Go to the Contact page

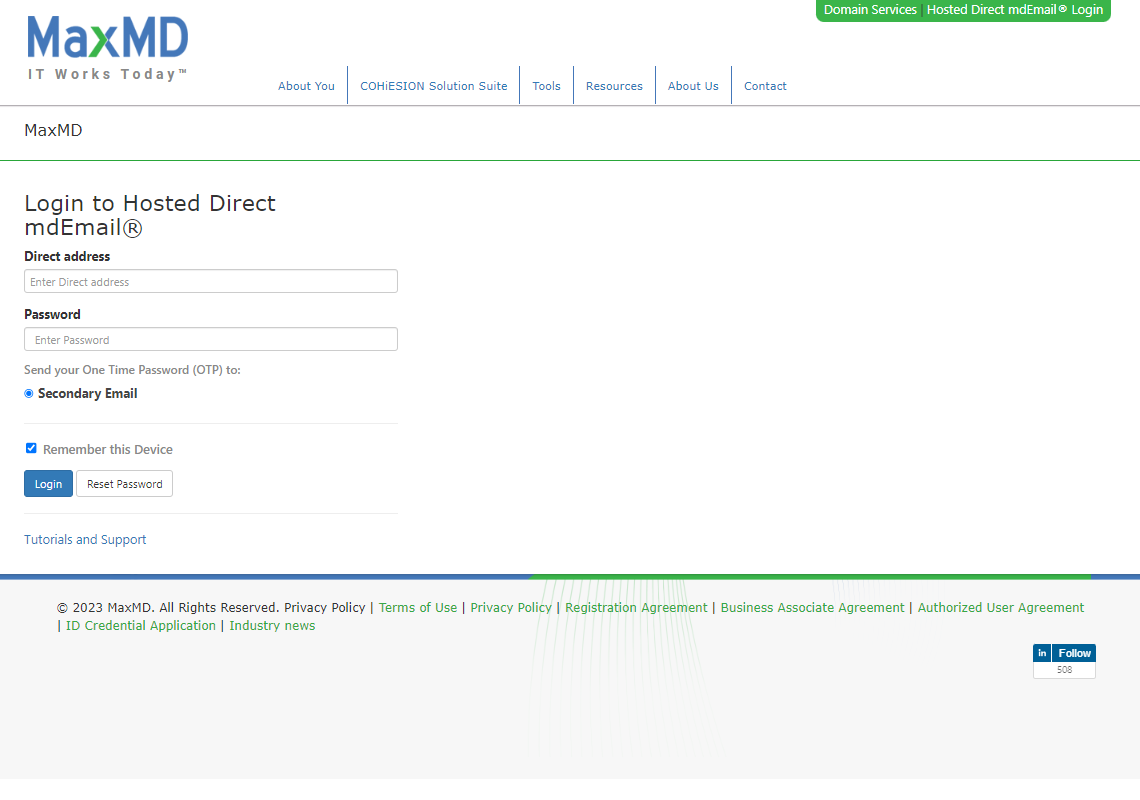(x=765, y=86)
